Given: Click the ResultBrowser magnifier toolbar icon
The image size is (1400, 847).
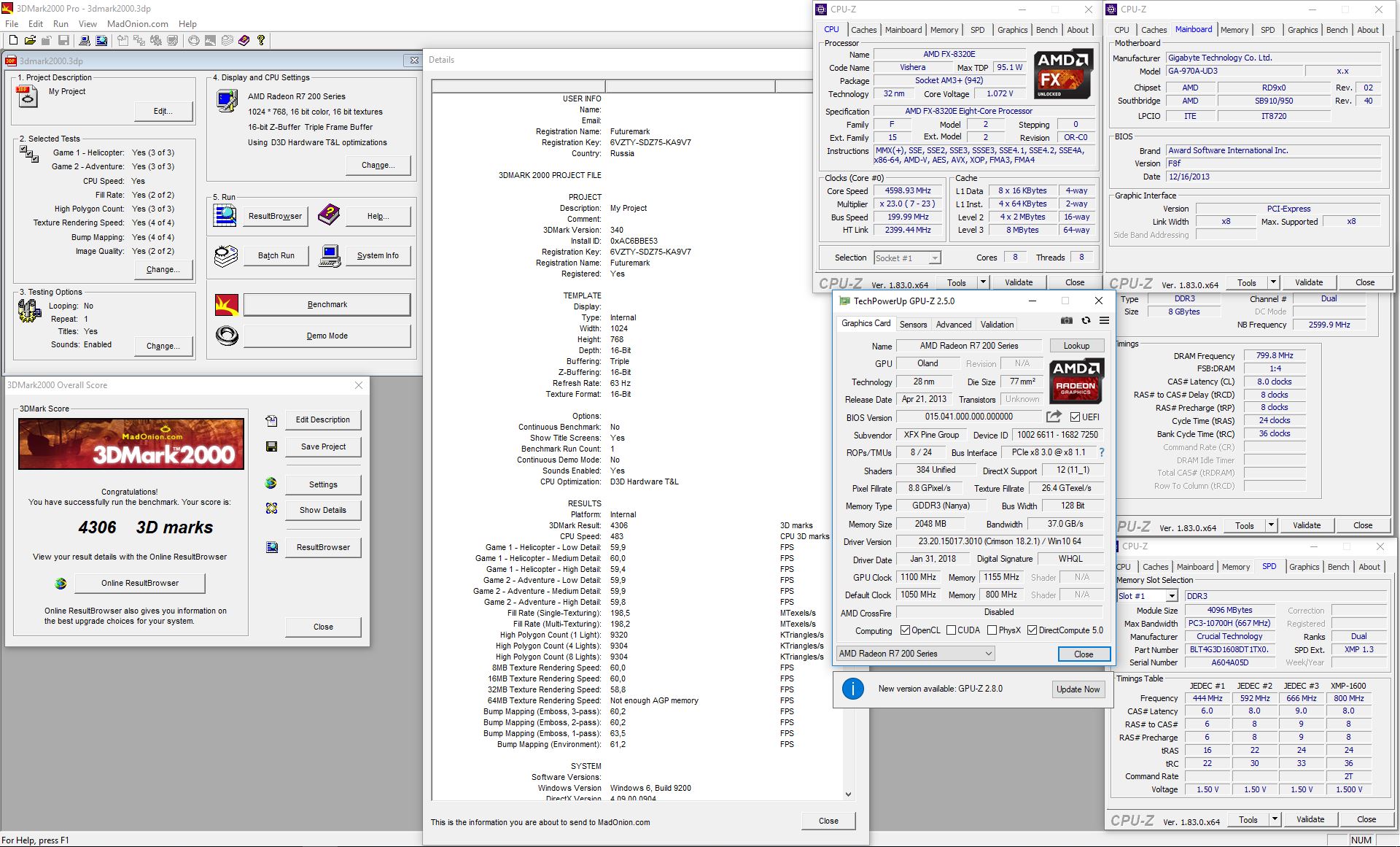Looking at the screenshot, I should pyautogui.click(x=101, y=40).
